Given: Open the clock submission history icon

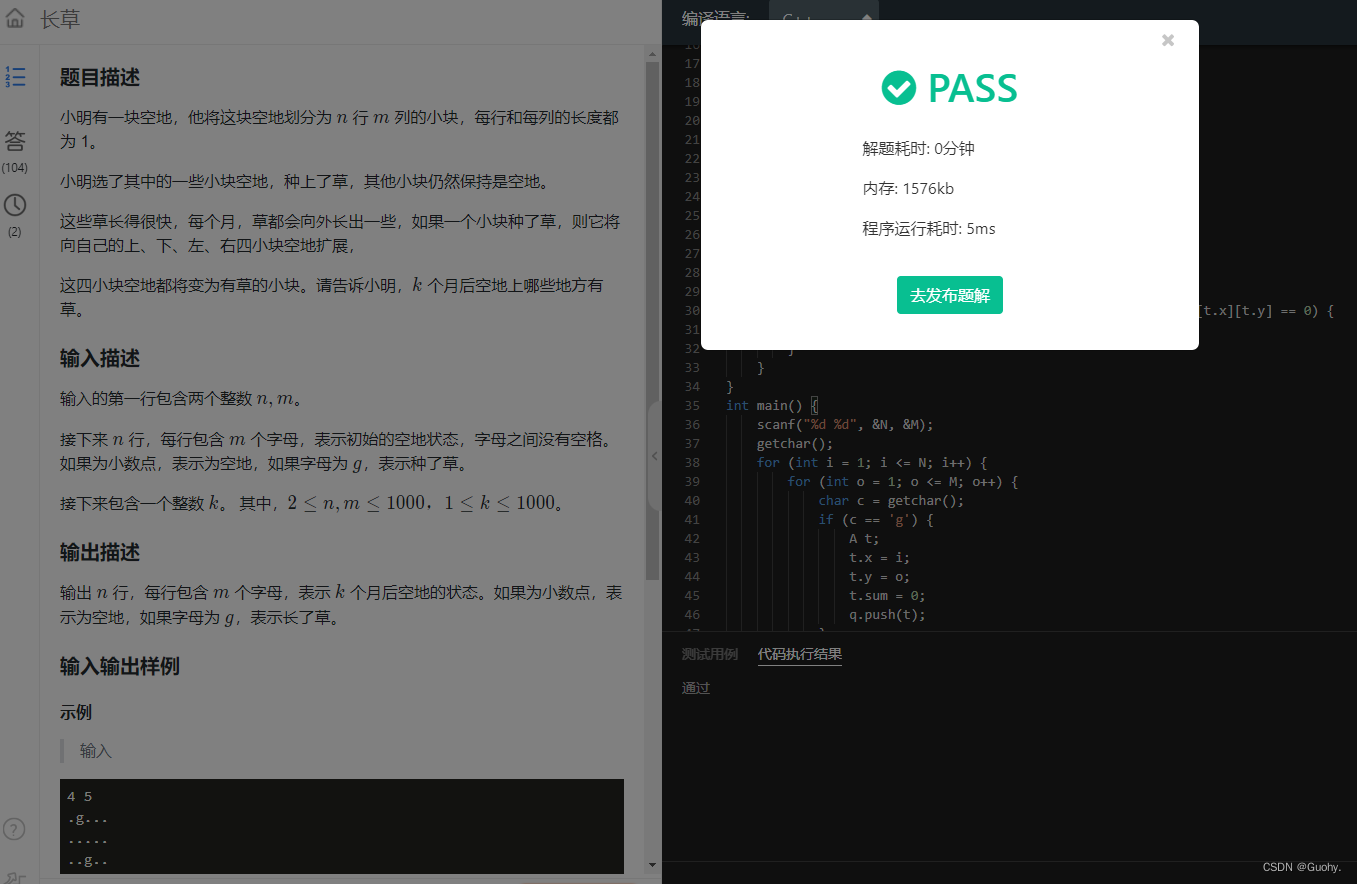Looking at the screenshot, I should coord(15,205).
